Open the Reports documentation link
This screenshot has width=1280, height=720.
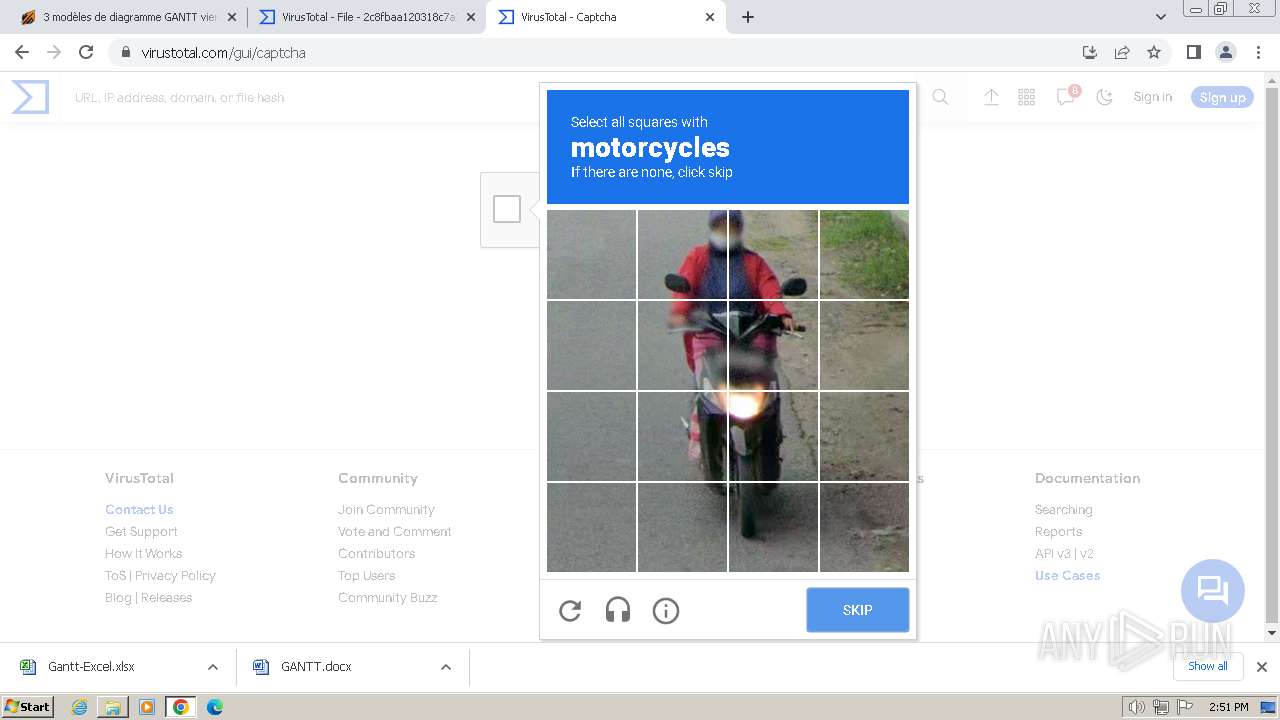tap(1058, 531)
